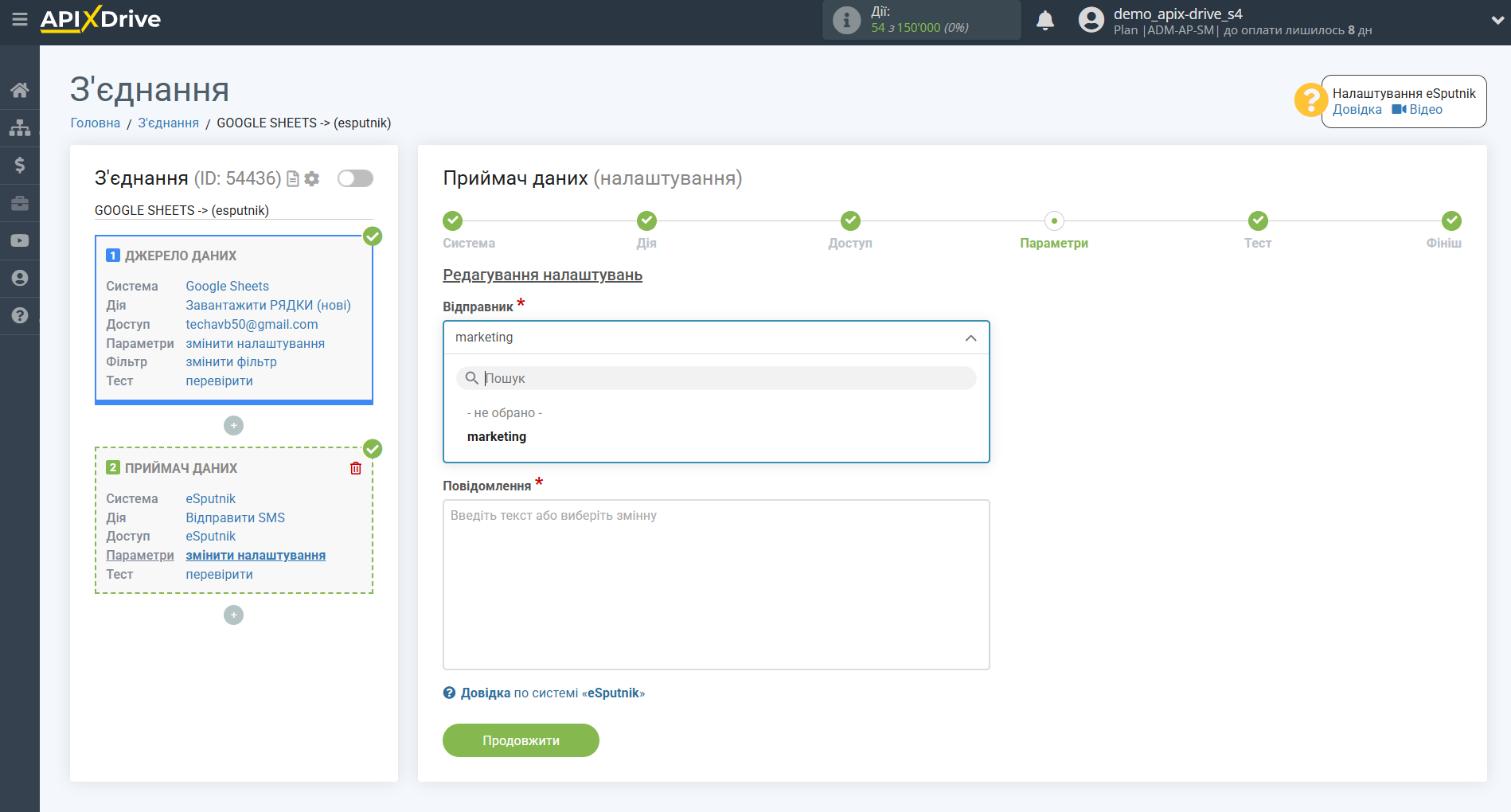This screenshot has height=812, width=1511.
Task: Click the Редагування налаштувань heading
Action: coord(543,275)
